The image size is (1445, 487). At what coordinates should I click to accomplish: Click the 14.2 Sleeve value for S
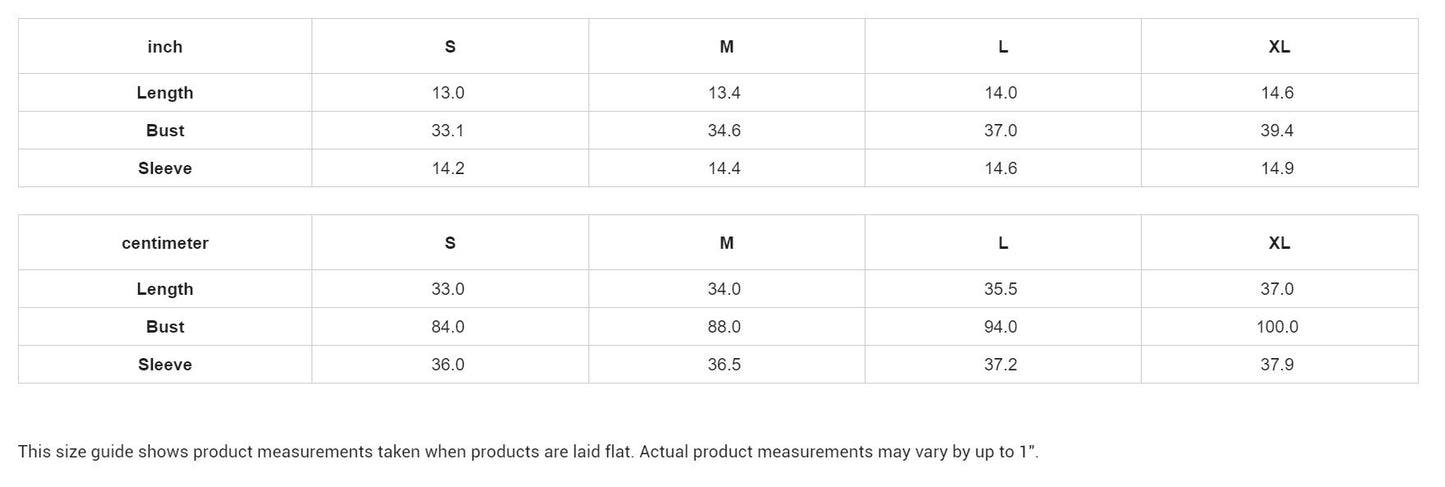click(x=448, y=169)
